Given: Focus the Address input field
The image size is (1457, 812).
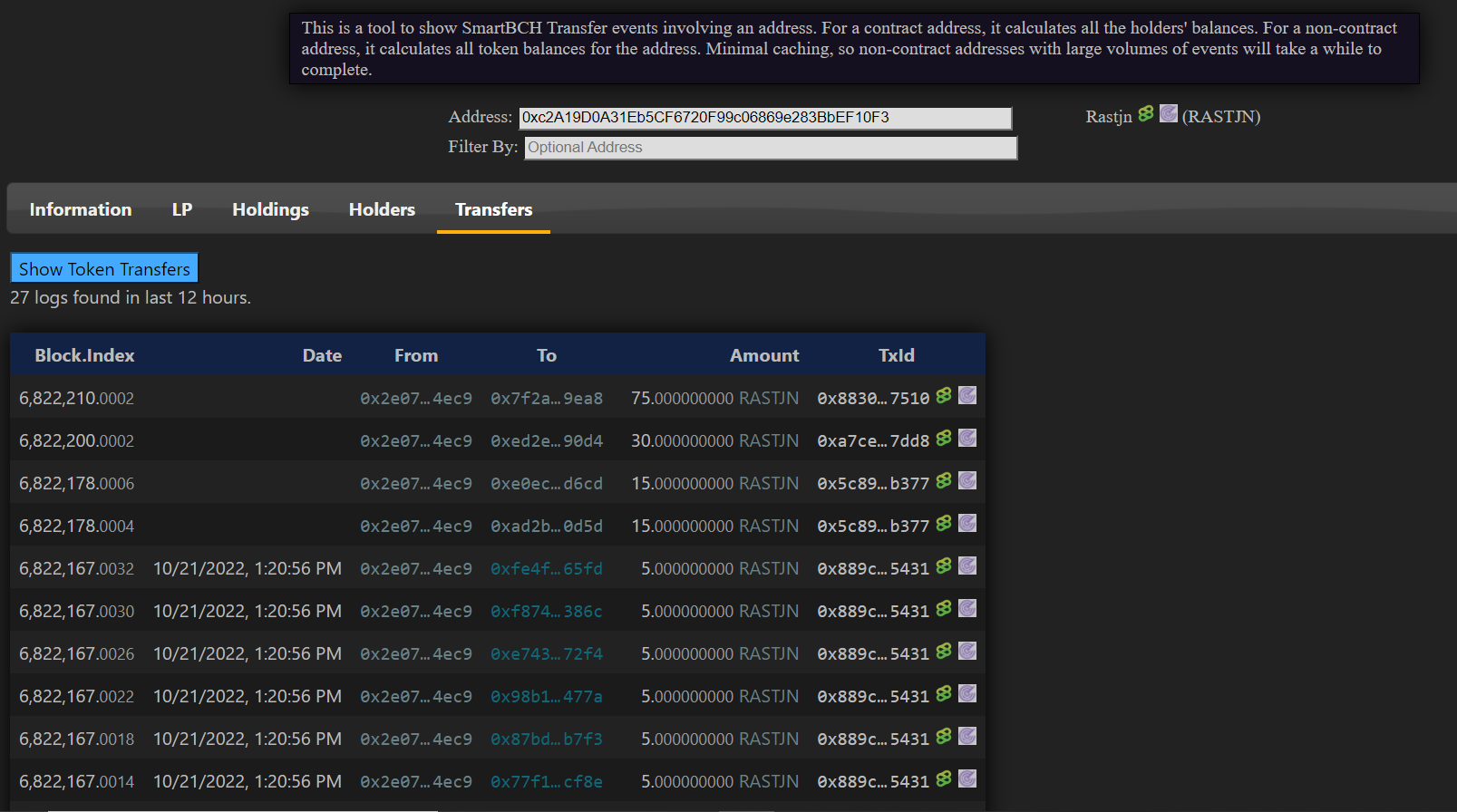Looking at the screenshot, I should click(x=765, y=118).
